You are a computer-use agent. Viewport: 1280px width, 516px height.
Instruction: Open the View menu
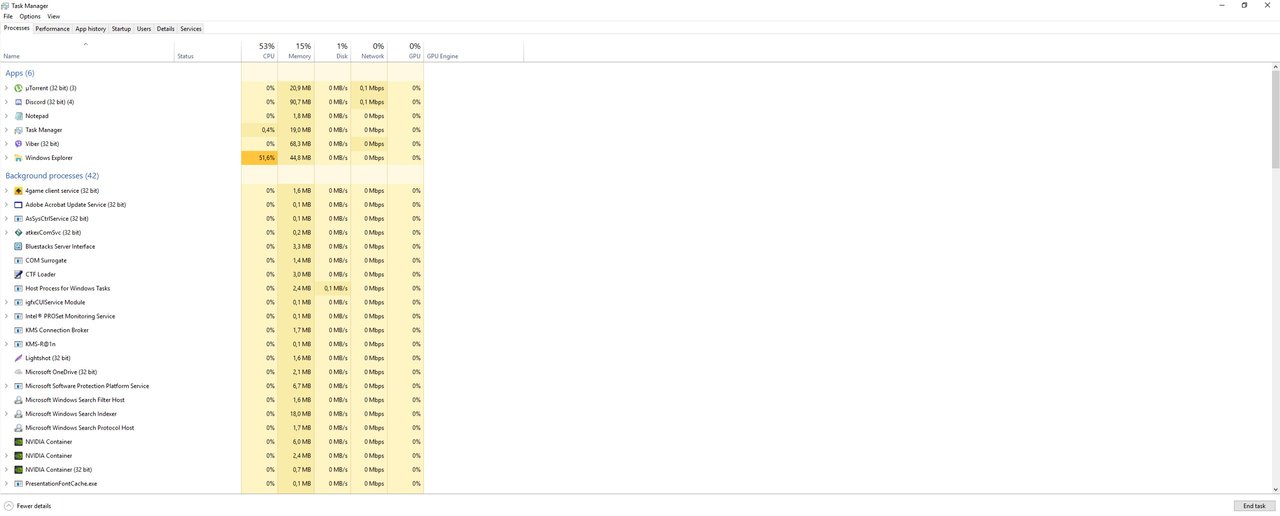coord(53,16)
